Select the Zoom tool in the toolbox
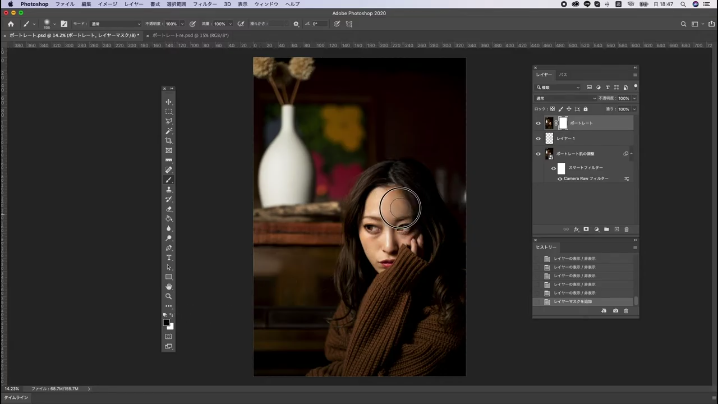Screen dimensions: 718x404 coord(169,296)
